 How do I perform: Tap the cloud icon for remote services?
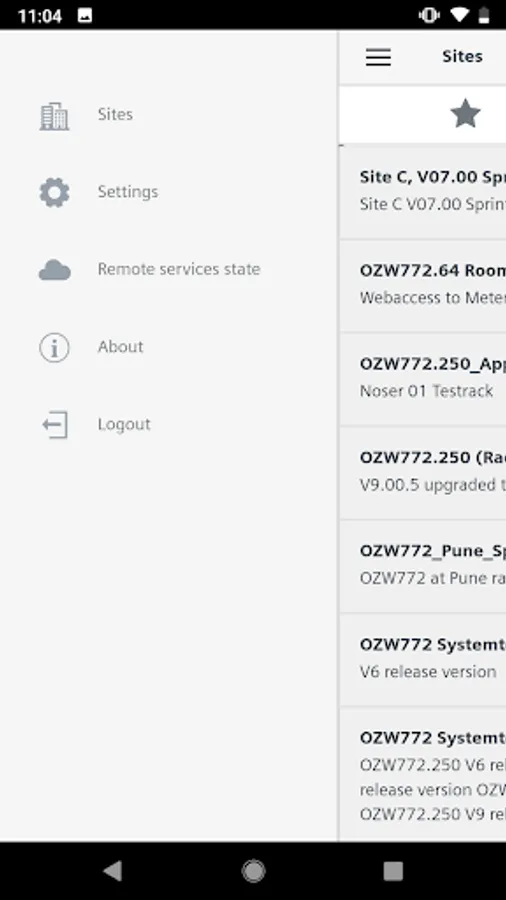55,270
